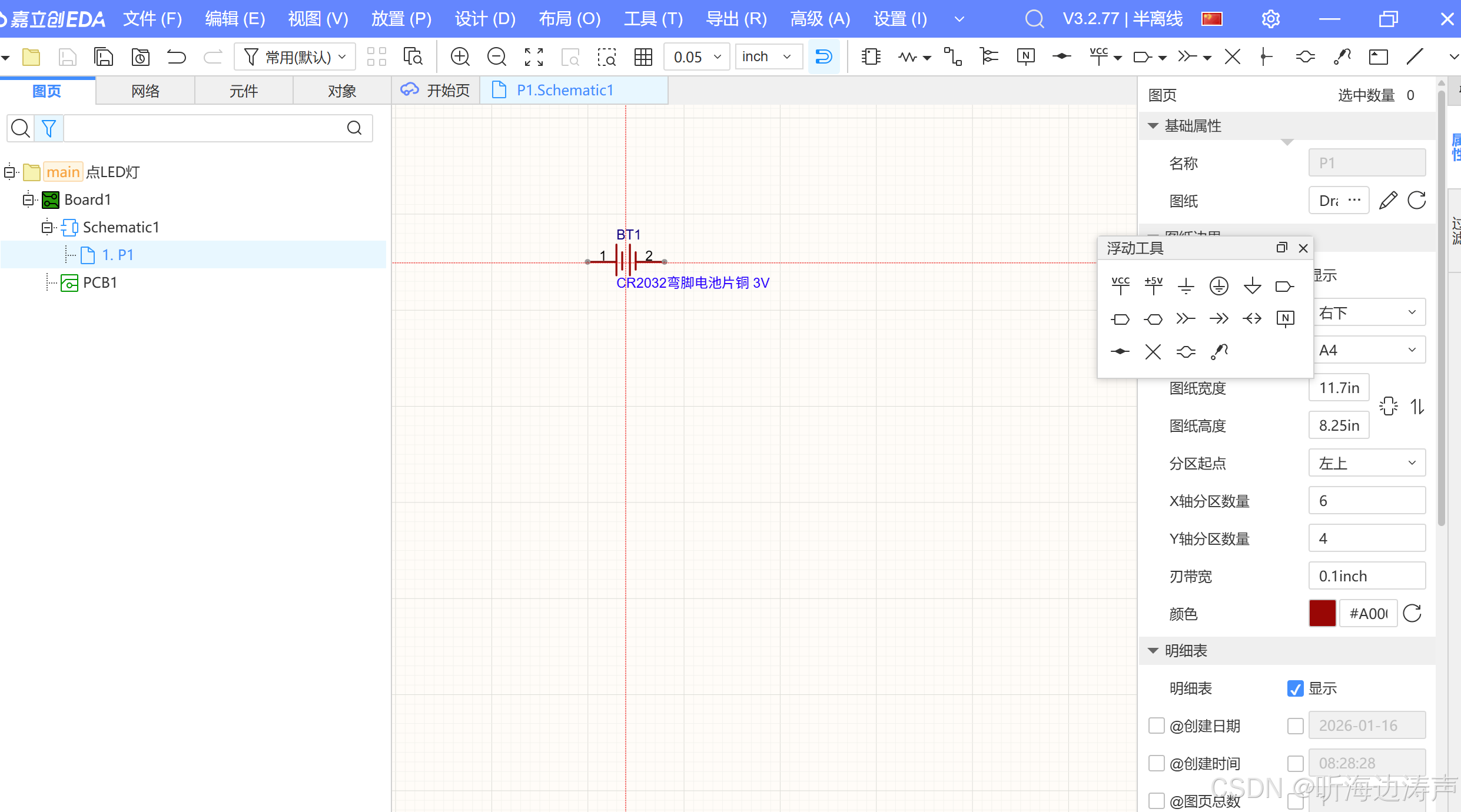
Task: Select PCB1 in the project tree
Action: tap(99, 282)
